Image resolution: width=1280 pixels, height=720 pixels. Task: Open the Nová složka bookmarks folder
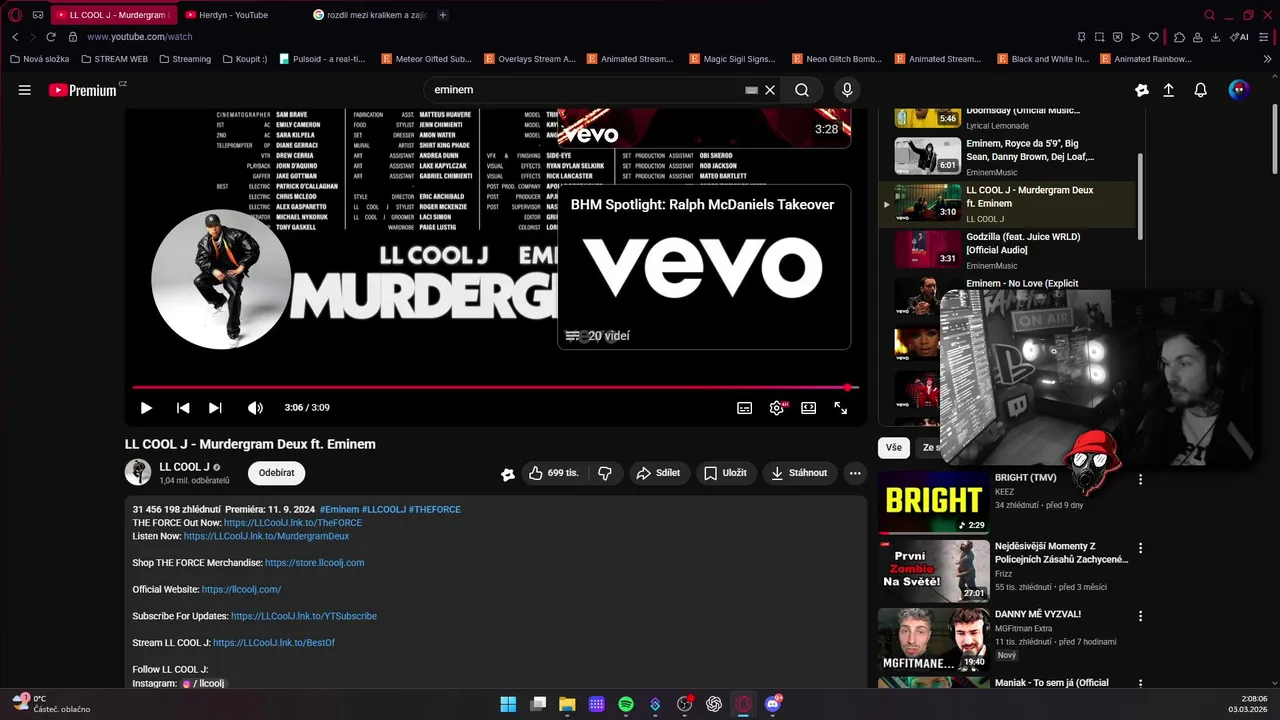point(39,59)
